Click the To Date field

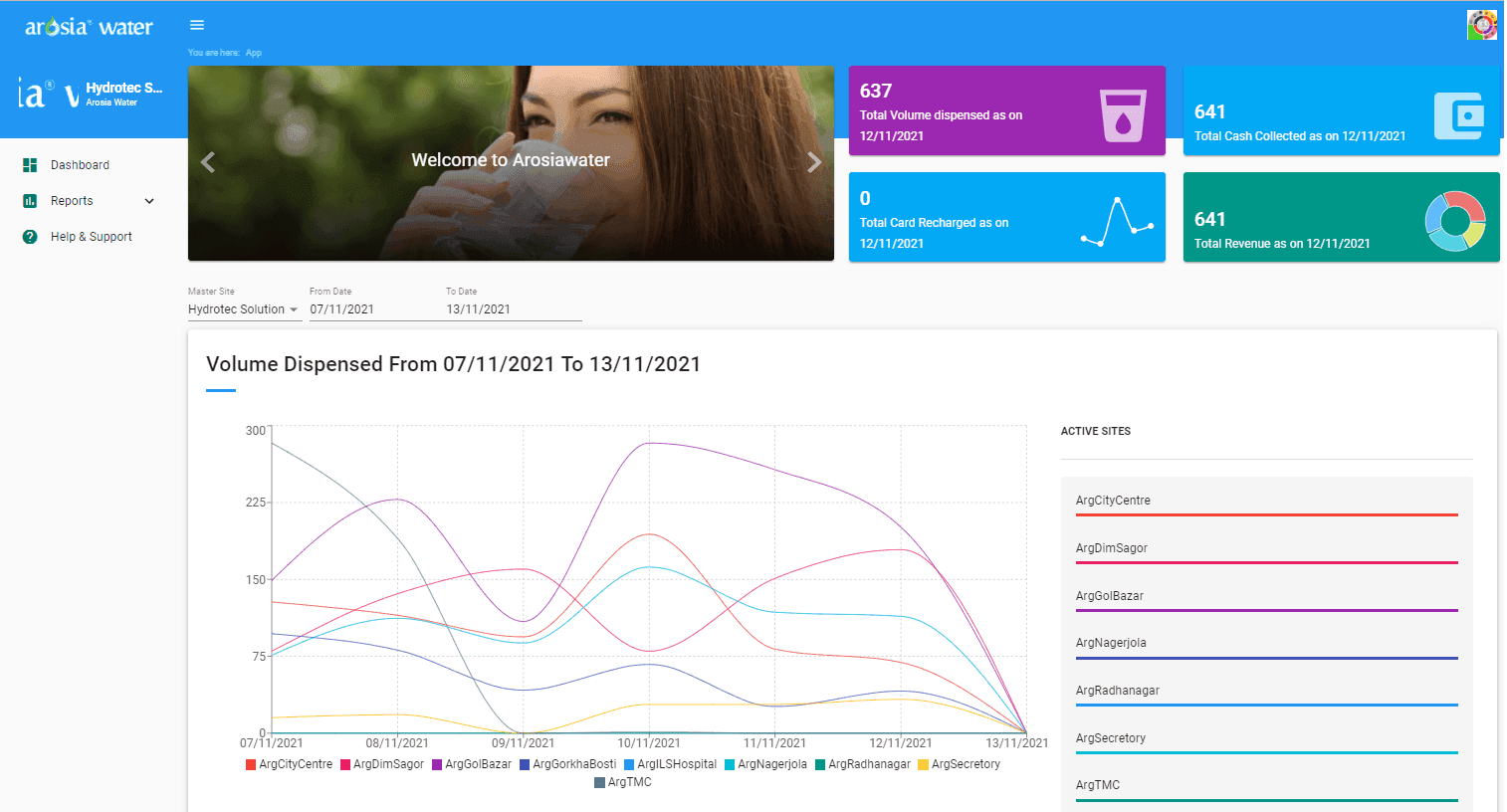point(514,309)
